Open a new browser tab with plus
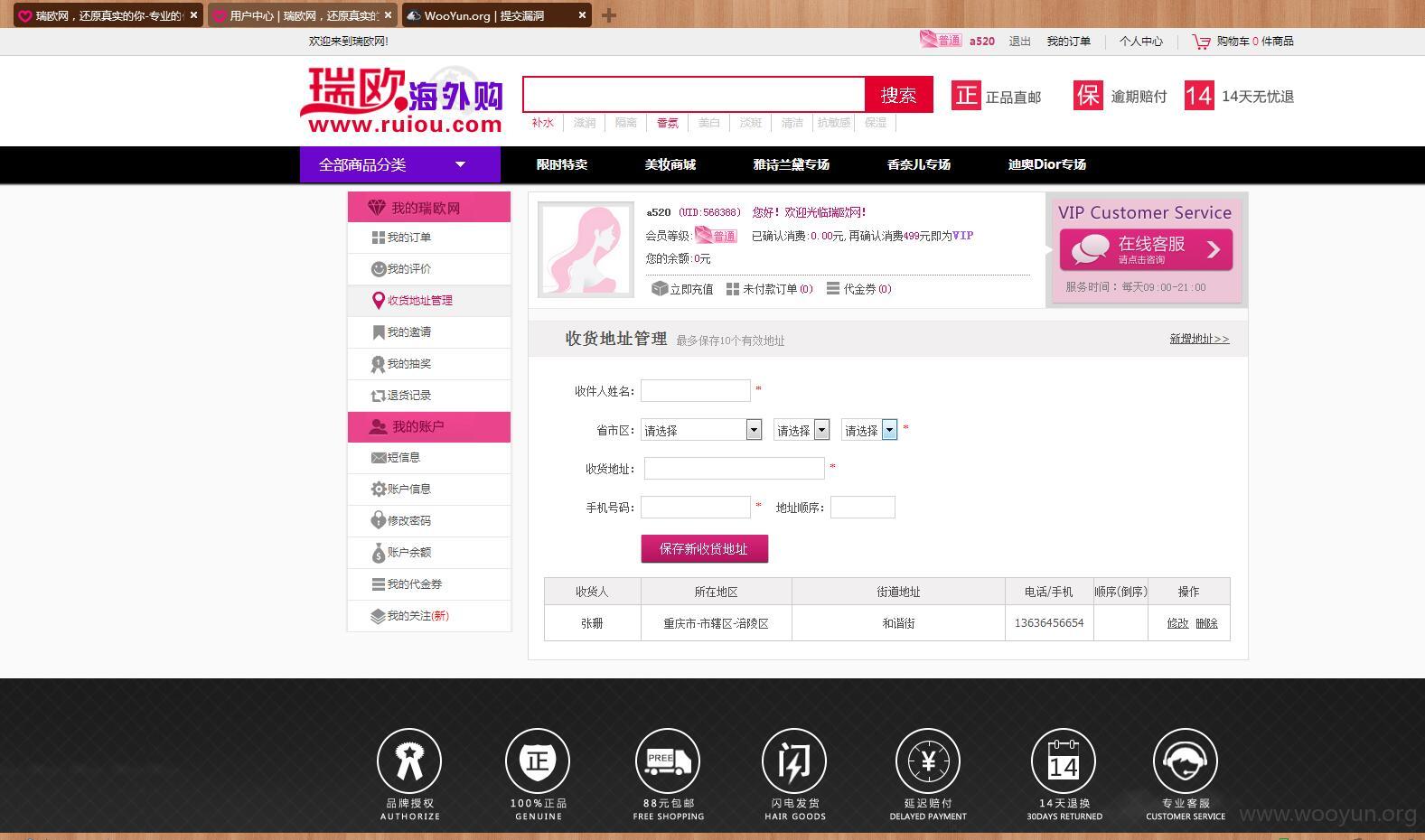Screen dimensions: 1425x840 pos(609,15)
